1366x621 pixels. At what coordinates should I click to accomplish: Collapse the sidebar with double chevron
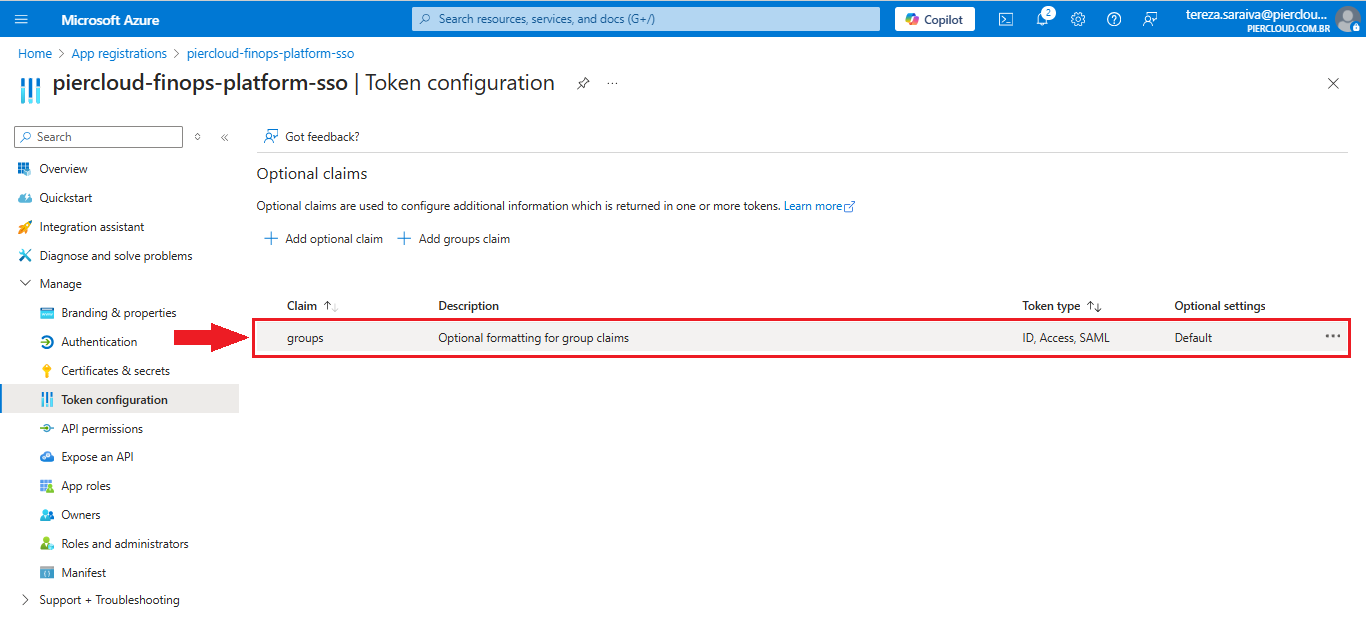(225, 137)
